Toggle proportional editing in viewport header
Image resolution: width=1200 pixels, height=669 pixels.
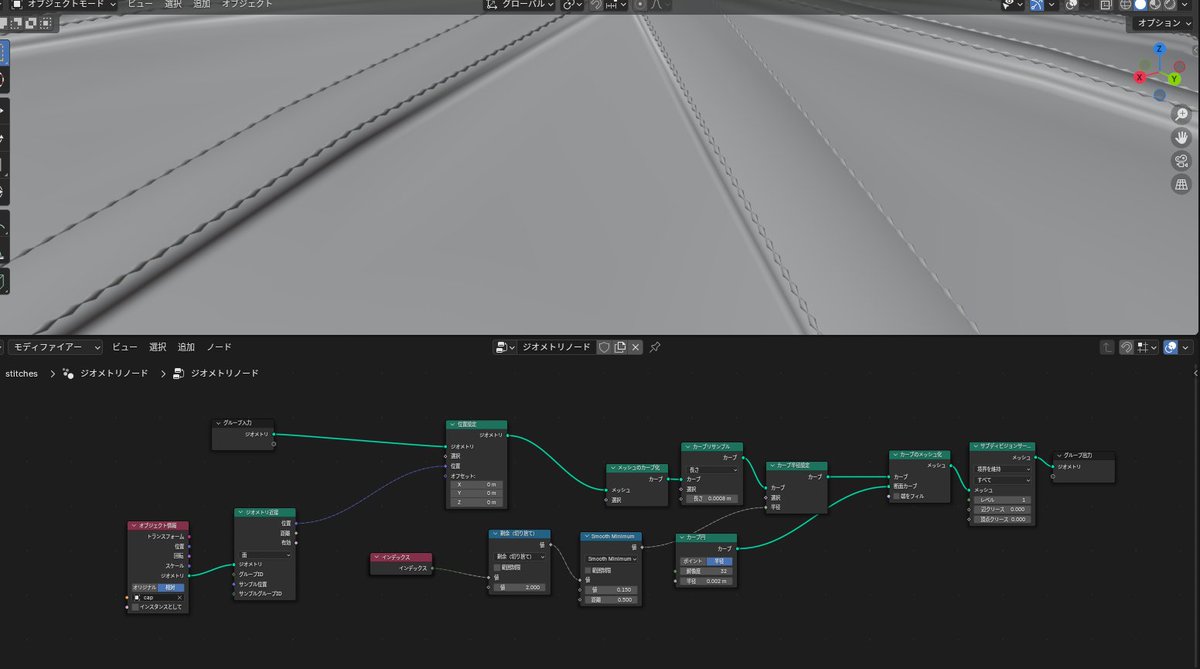click(640, 4)
